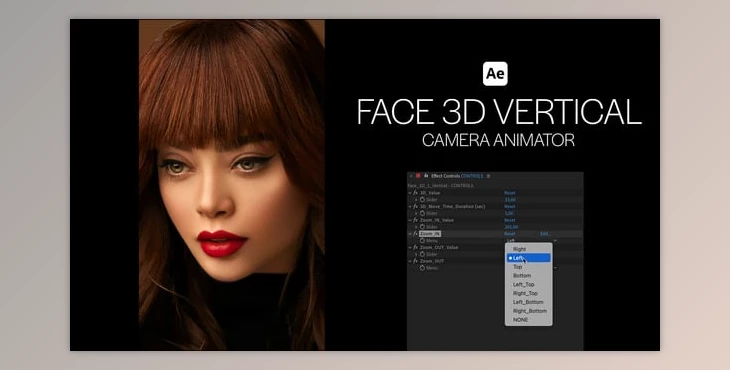
Task: Choose Right_Bottom in the dropdown list
Action: [x=529, y=311]
